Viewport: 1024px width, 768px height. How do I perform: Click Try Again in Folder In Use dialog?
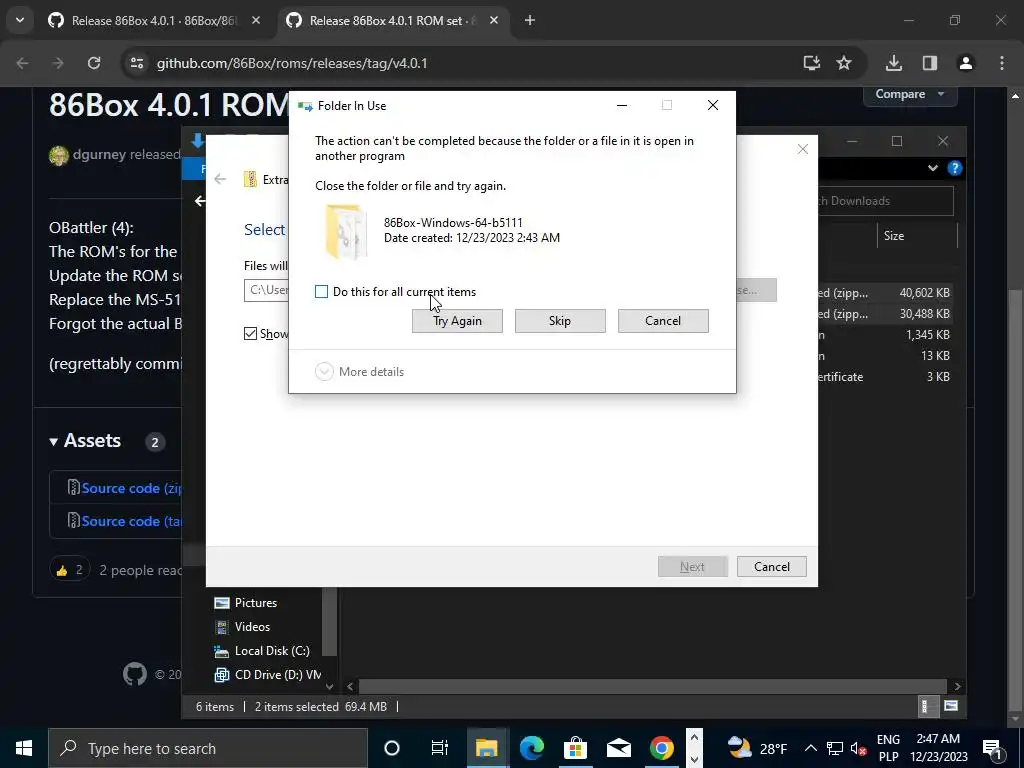(x=457, y=321)
